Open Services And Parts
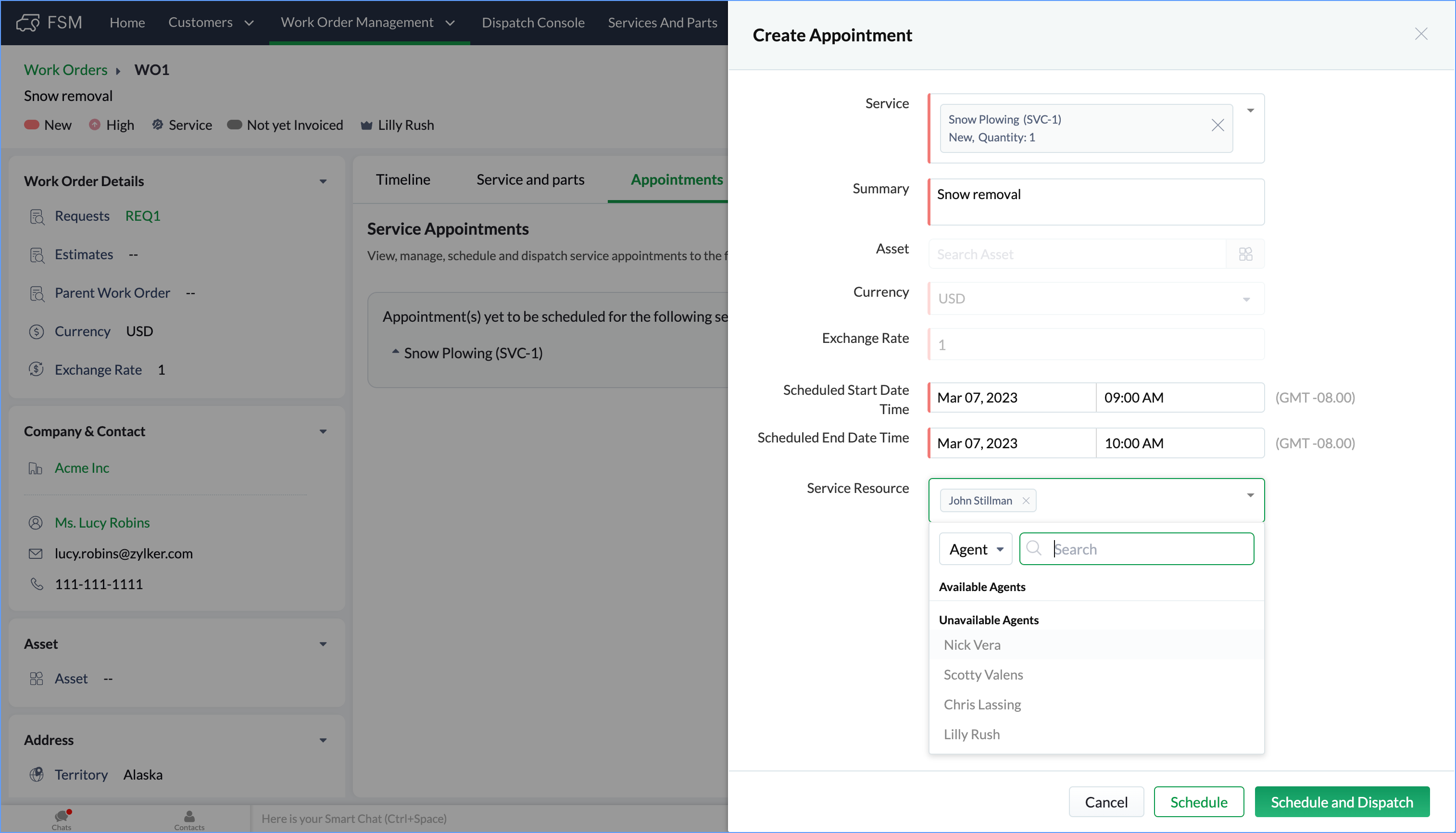1456x833 pixels. 662,22
